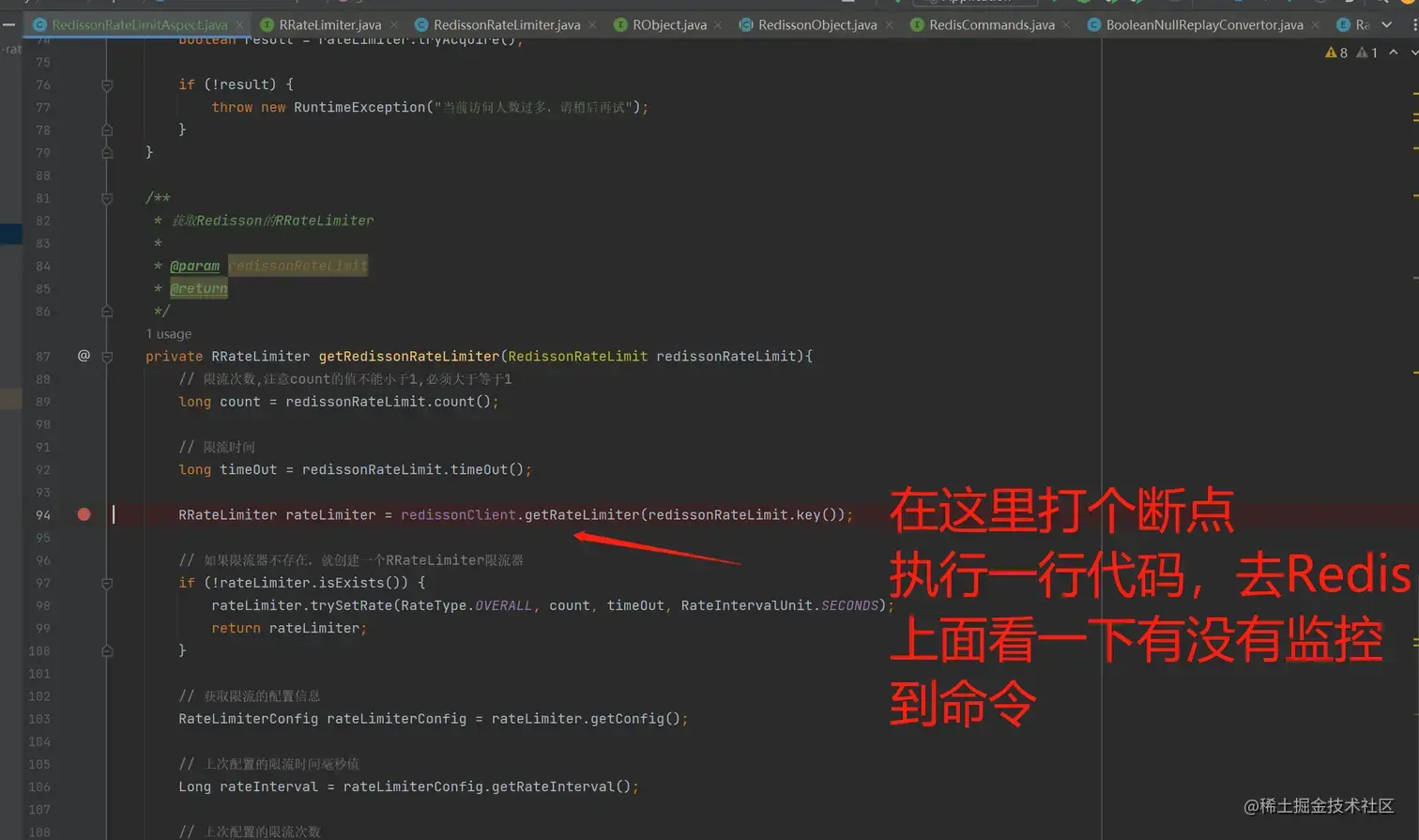The image size is (1419, 840).
Task: Toggle the red breakpoint on line 94
Action: (x=84, y=514)
